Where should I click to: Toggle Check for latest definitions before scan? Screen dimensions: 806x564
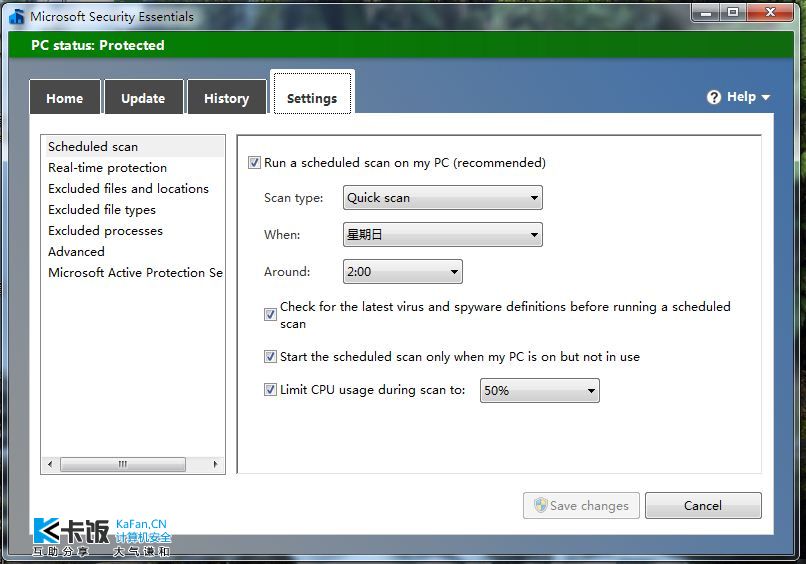(x=270, y=314)
